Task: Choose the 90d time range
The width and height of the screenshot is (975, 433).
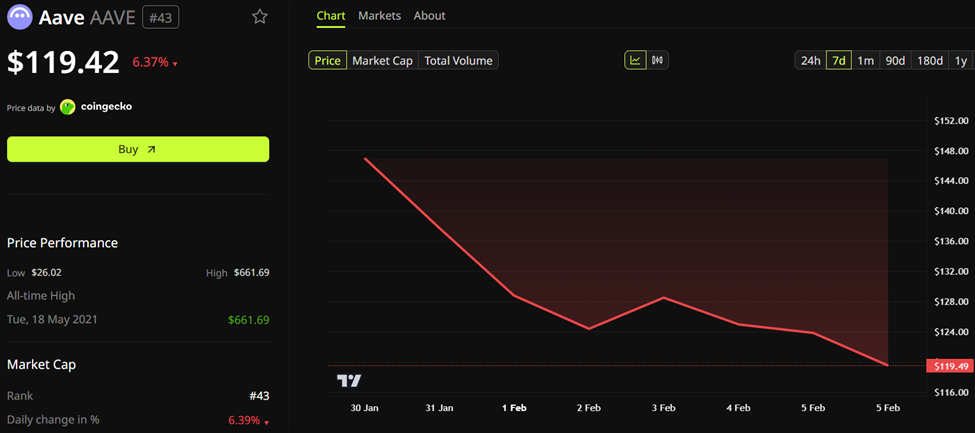Action: [x=895, y=61]
